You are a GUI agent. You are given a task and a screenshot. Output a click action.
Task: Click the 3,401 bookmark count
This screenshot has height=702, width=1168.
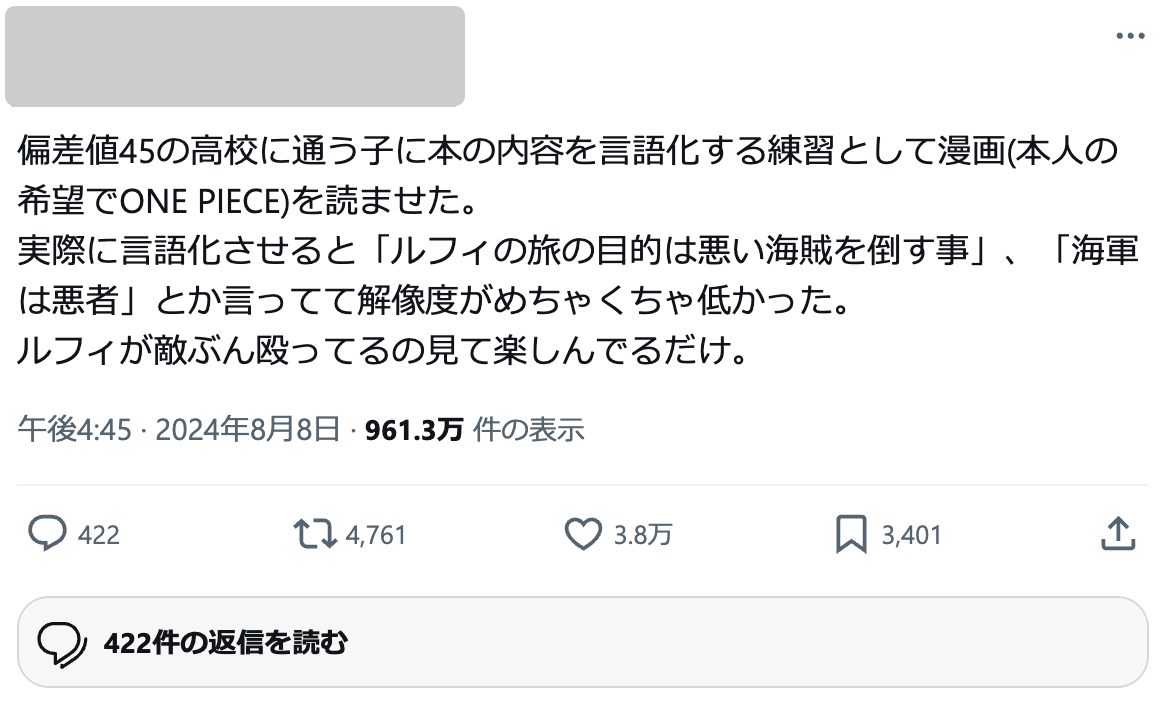click(x=911, y=535)
